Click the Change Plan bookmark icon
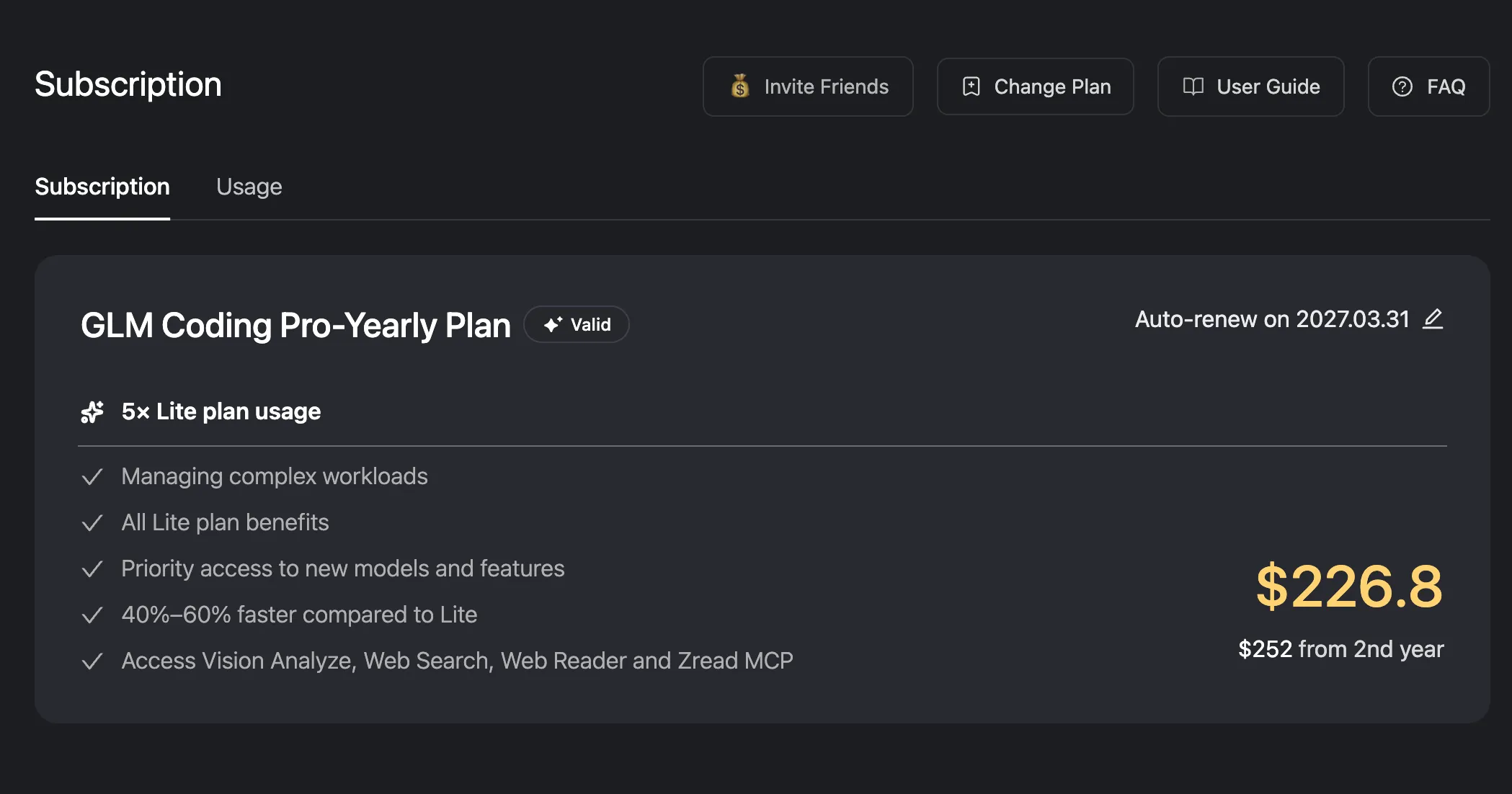 tap(971, 86)
